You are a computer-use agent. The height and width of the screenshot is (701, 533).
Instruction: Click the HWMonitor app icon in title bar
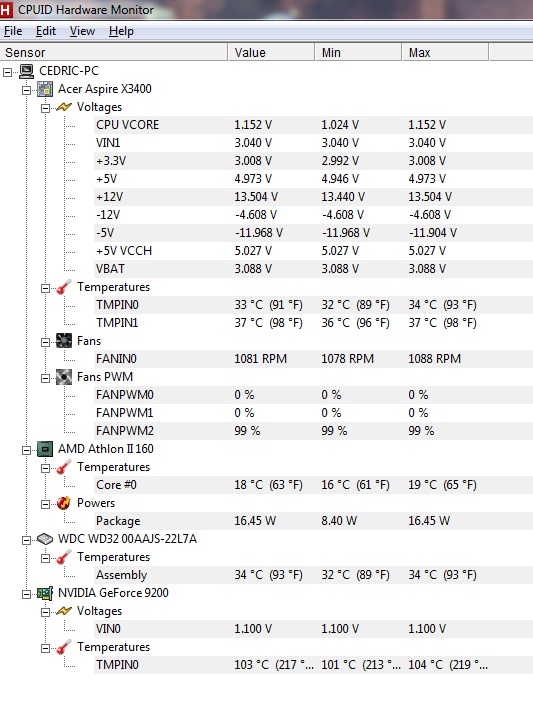(x=6, y=9)
